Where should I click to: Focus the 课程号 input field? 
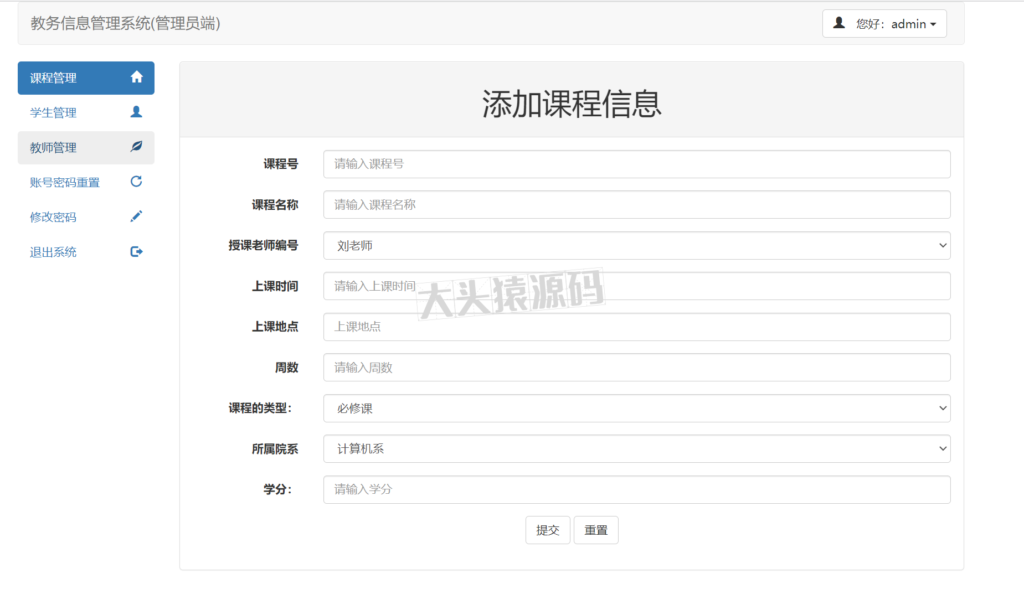point(637,164)
